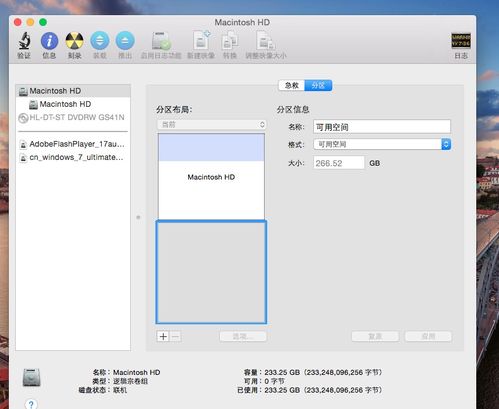Add a partition with the plus button

pos(163,336)
